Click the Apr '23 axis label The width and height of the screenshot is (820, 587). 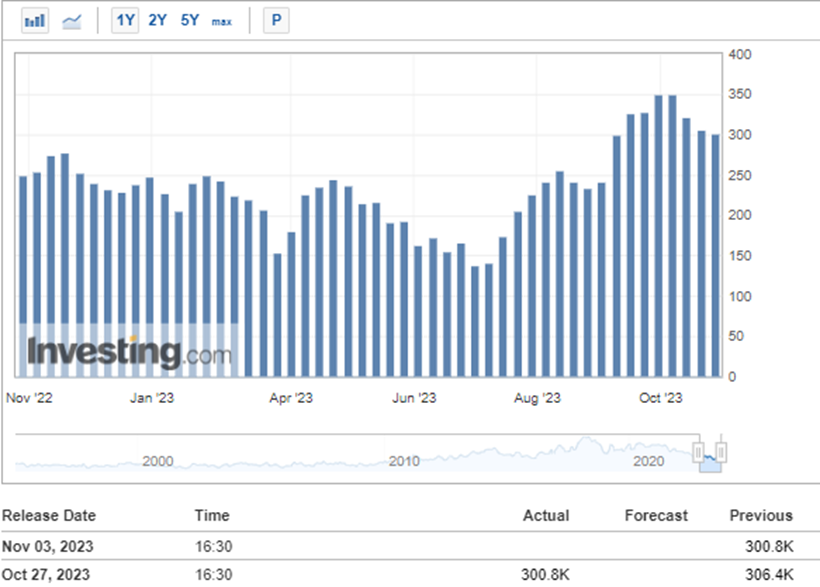click(291, 398)
